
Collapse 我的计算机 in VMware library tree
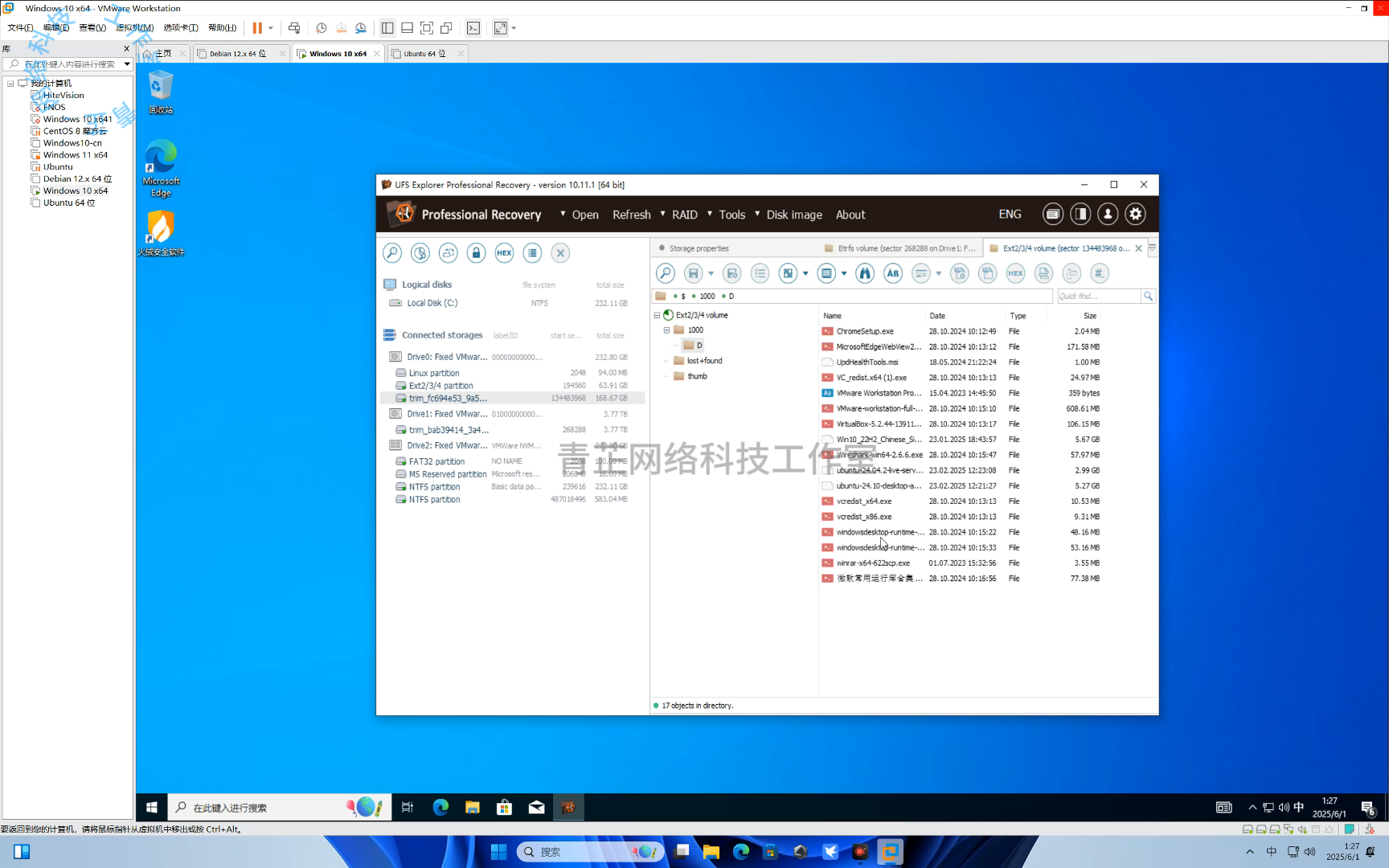pos(10,84)
